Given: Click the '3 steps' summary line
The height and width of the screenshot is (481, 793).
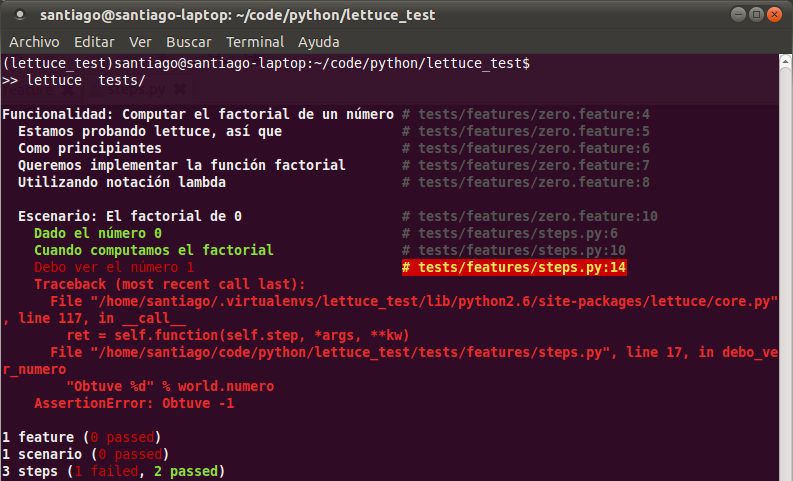Looking at the screenshot, I should [x=113, y=471].
